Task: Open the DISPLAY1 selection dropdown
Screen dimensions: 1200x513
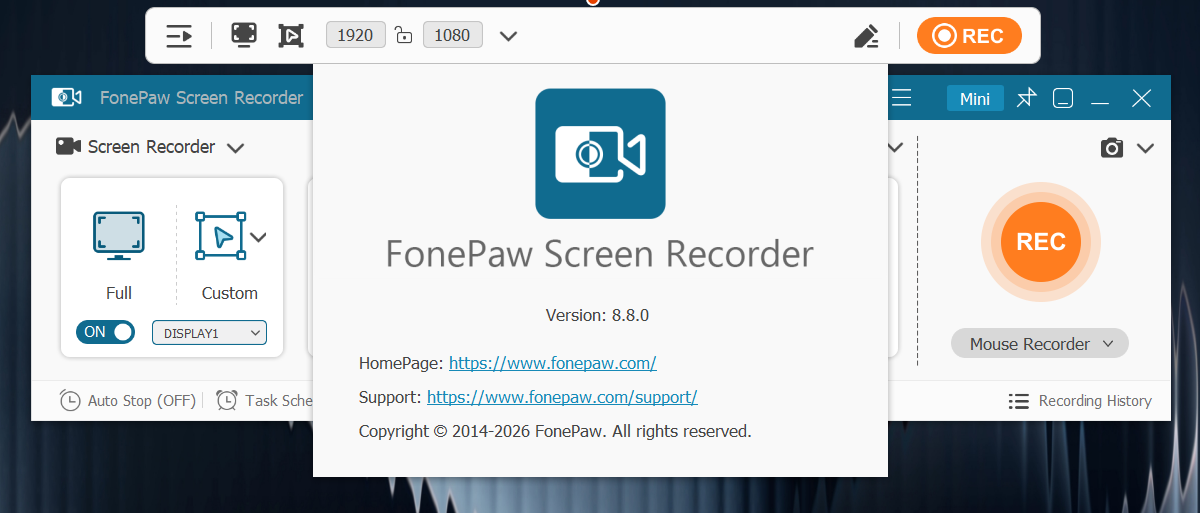Action: (209, 332)
